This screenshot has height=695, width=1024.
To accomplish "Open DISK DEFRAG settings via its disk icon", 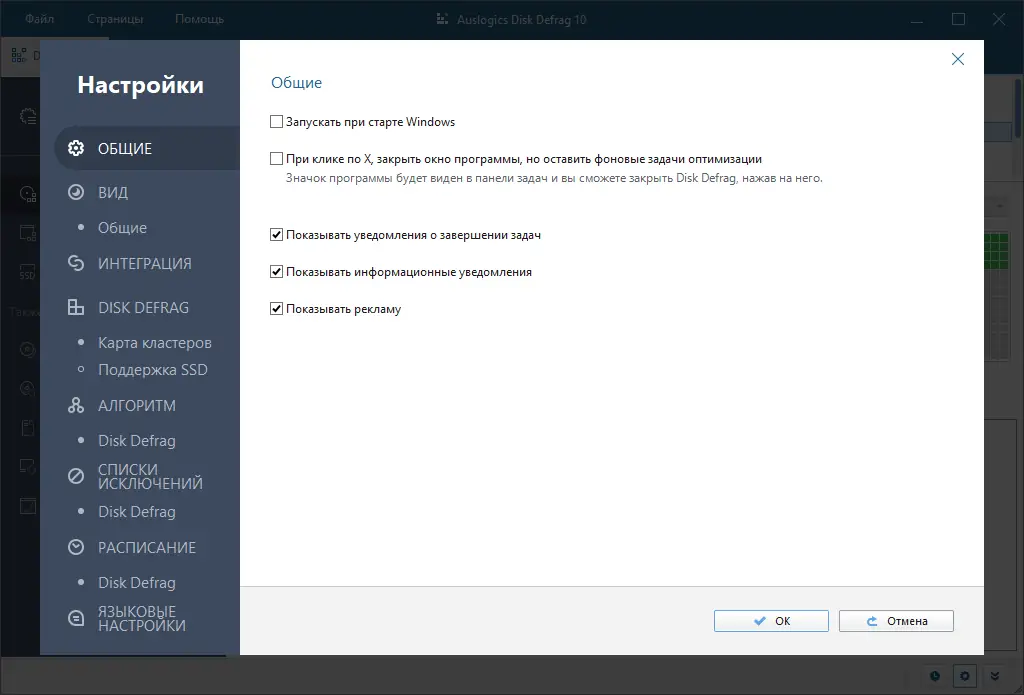I will 75,307.
